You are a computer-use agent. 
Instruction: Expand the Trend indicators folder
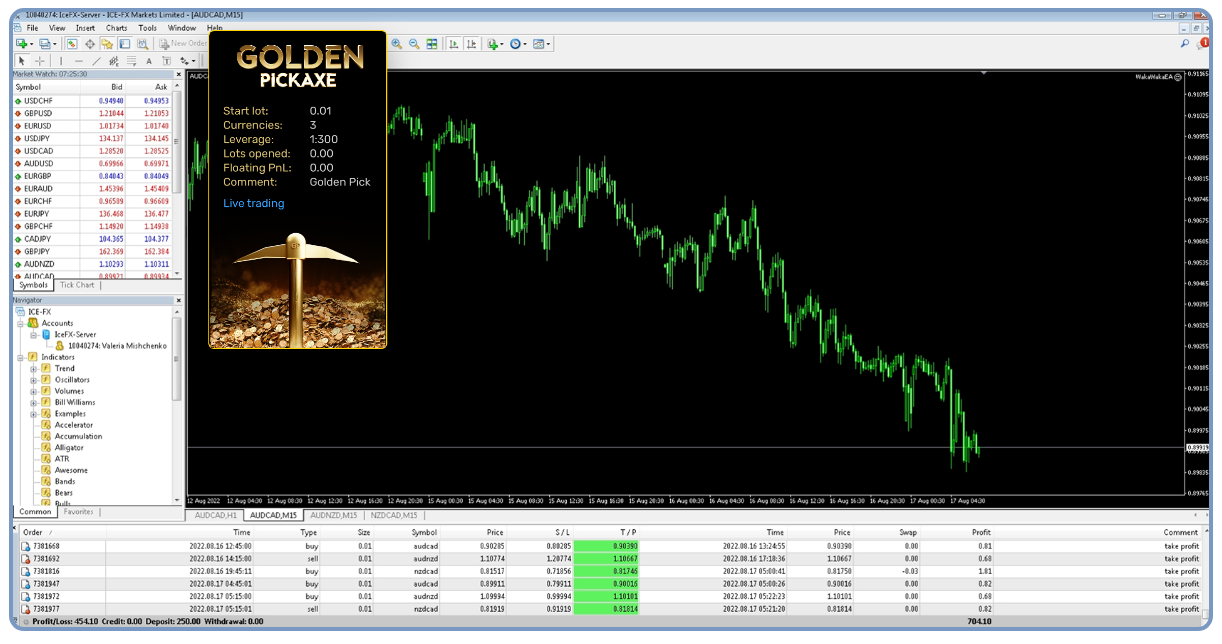tap(33, 368)
